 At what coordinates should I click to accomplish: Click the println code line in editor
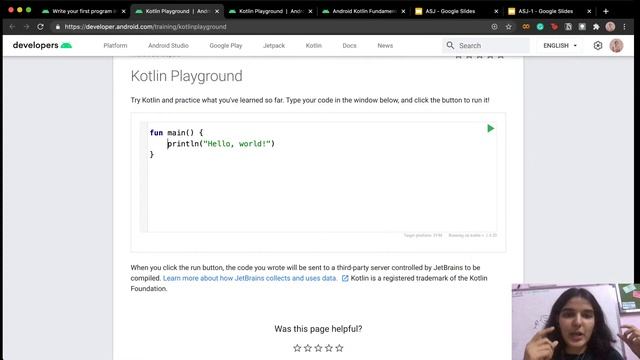coord(221,144)
